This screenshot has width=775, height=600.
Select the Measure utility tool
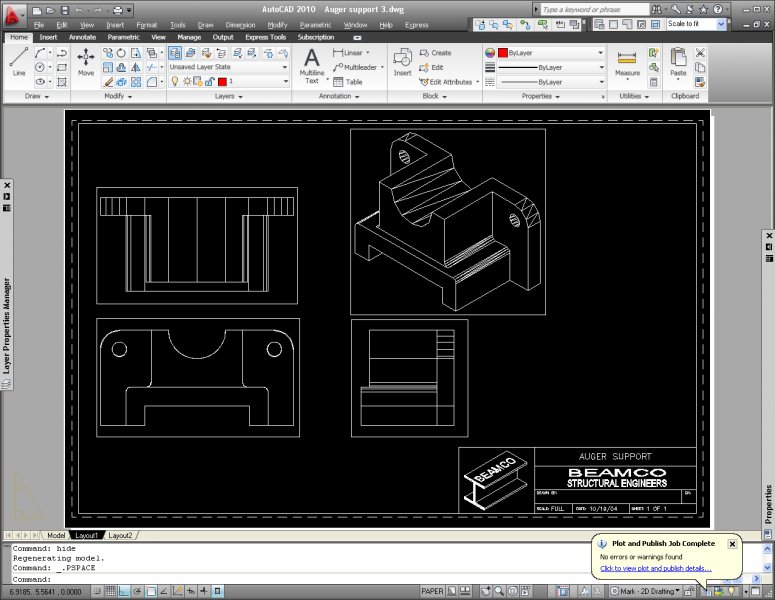coord(627,61)
